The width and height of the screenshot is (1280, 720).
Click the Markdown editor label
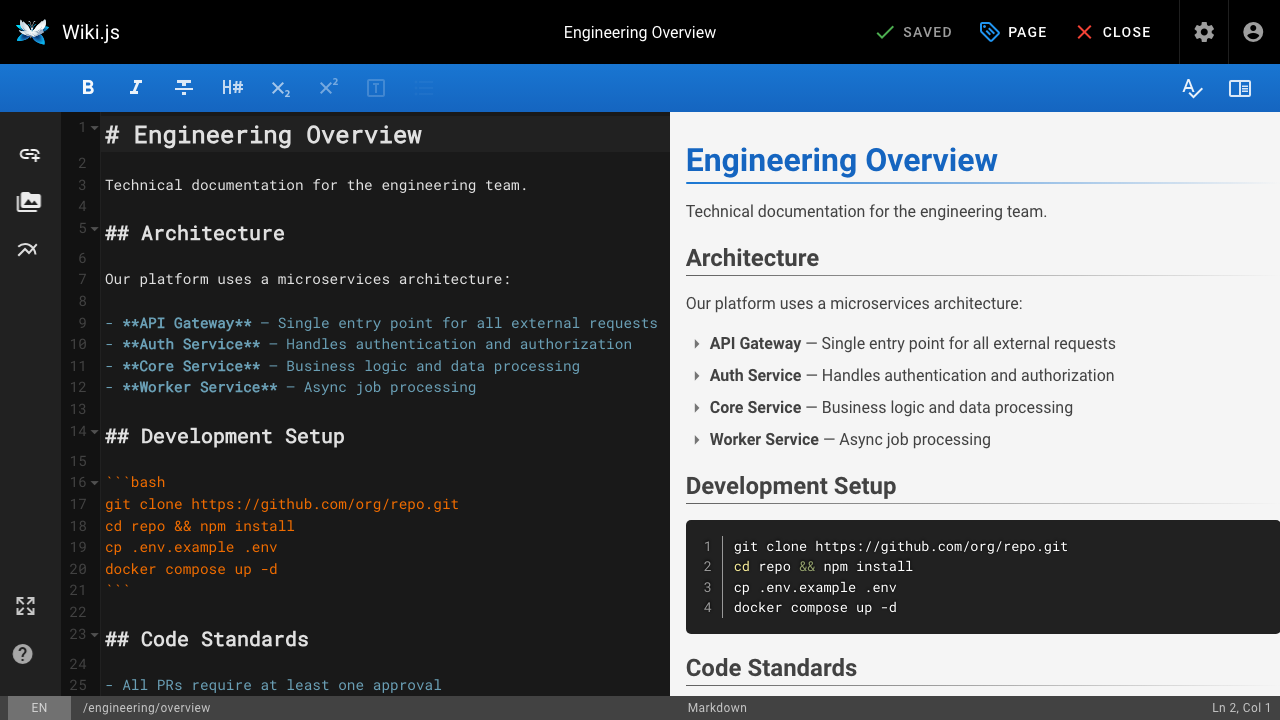pyautogui.click(x=717, y=708)
